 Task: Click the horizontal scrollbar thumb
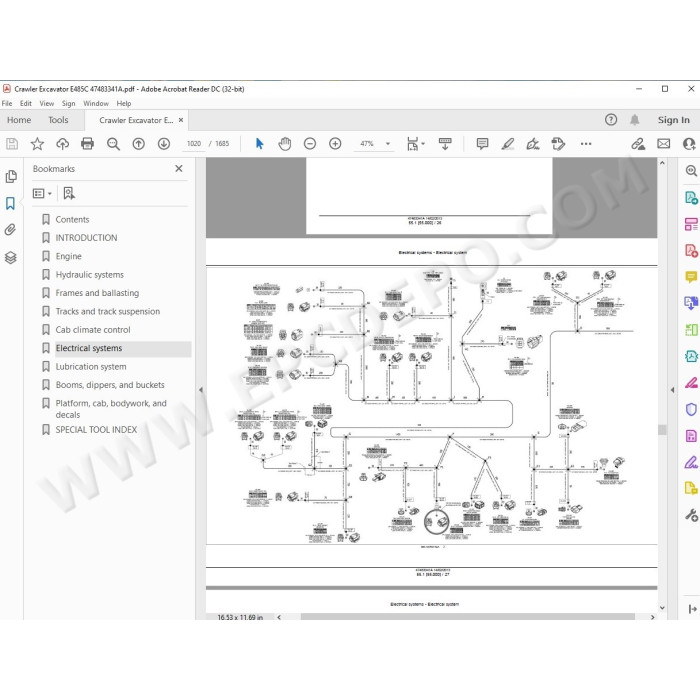pyautogui.click(x=467, y=617)
